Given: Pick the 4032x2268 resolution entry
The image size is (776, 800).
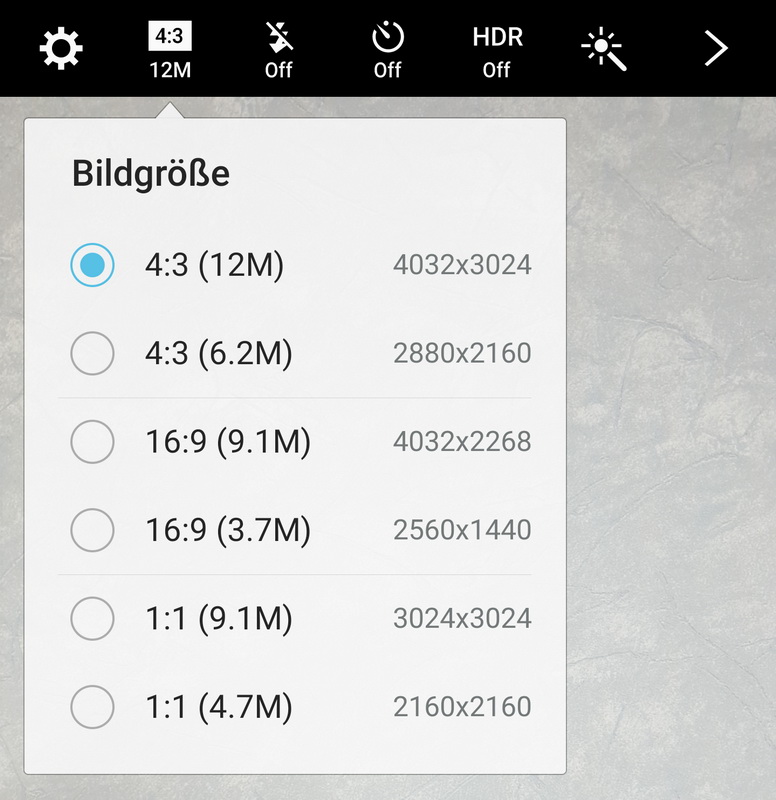Looking at the screenshot, I should (x=462, y=442).
